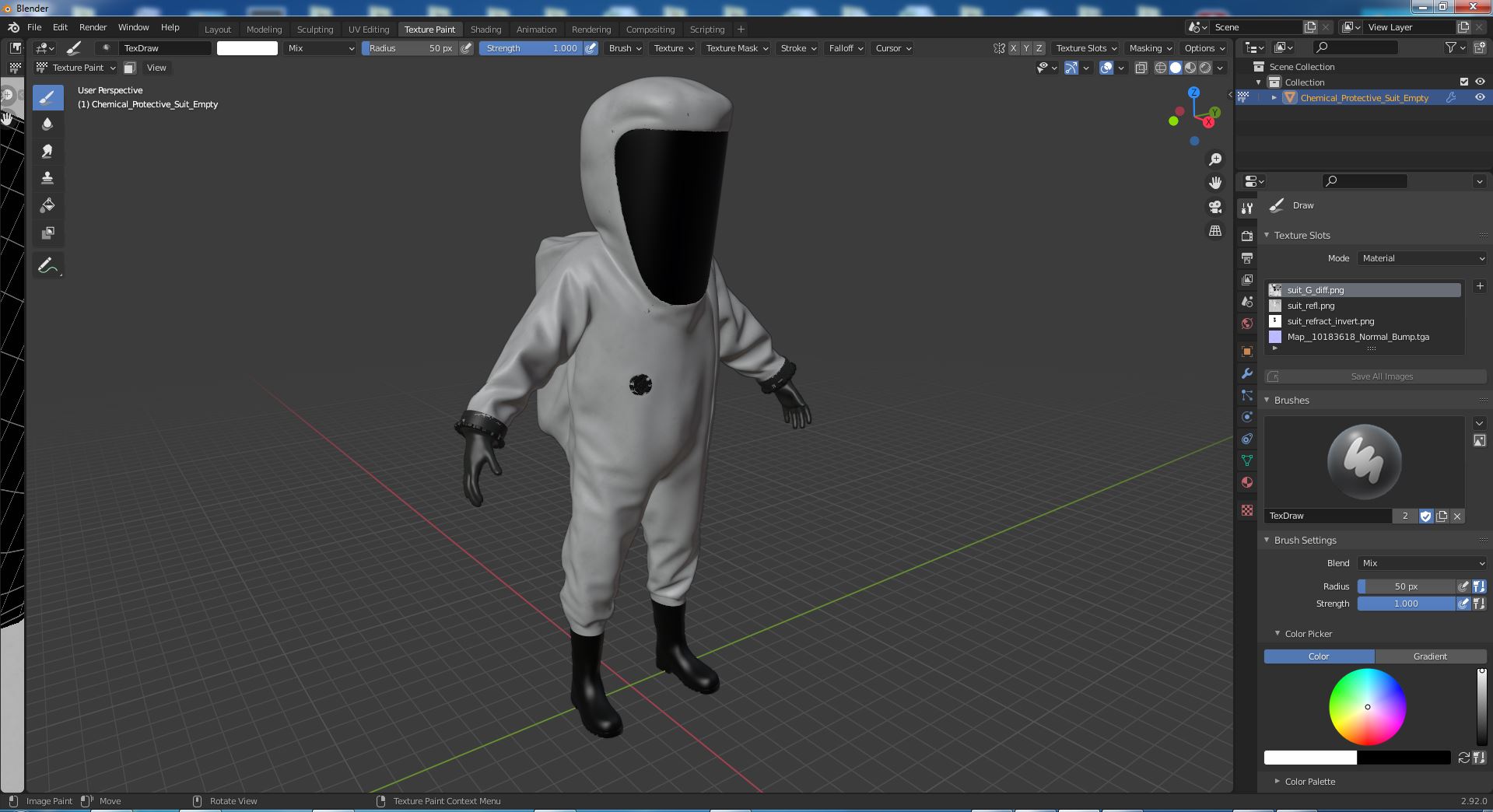Open Texture properties tab
Image resolution: width=1493 pixels, height=812 pixels.
coord(1247,510)
